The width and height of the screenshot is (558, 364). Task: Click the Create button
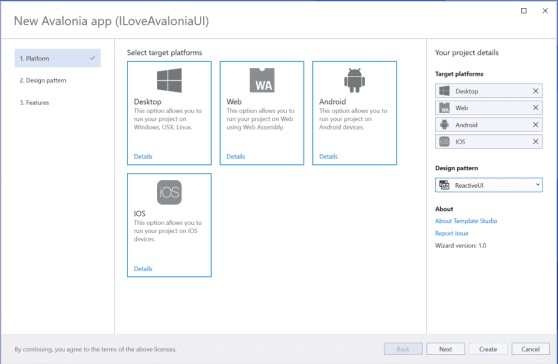click(488, 349)
